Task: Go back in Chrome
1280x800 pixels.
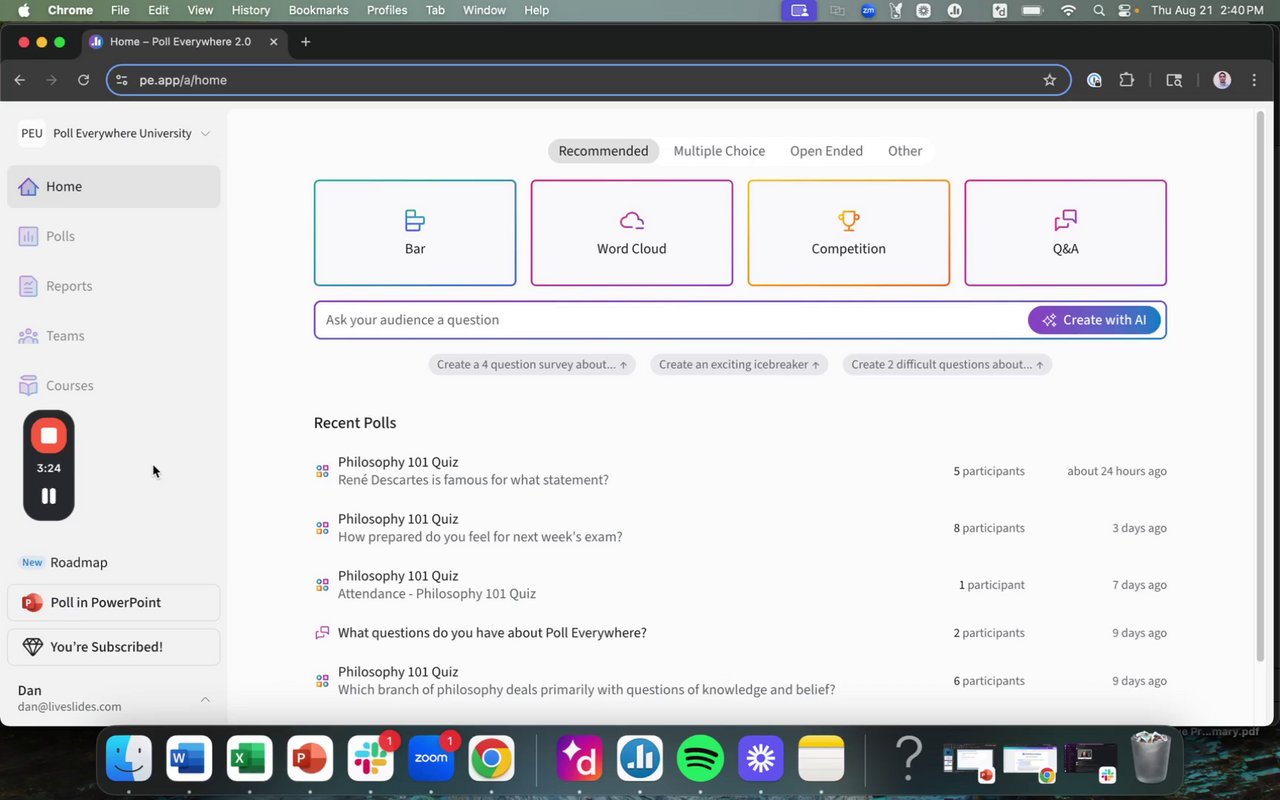Action: tap(20, 80)
